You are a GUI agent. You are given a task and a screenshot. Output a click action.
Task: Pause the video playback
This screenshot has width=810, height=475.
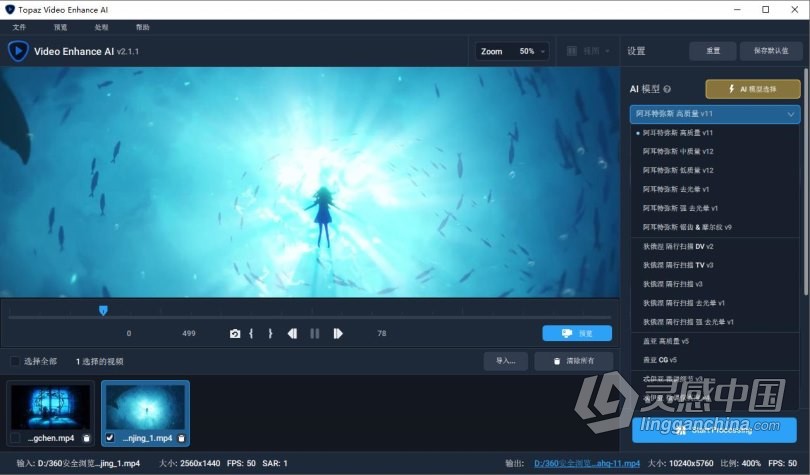click(x=315, y=334)
